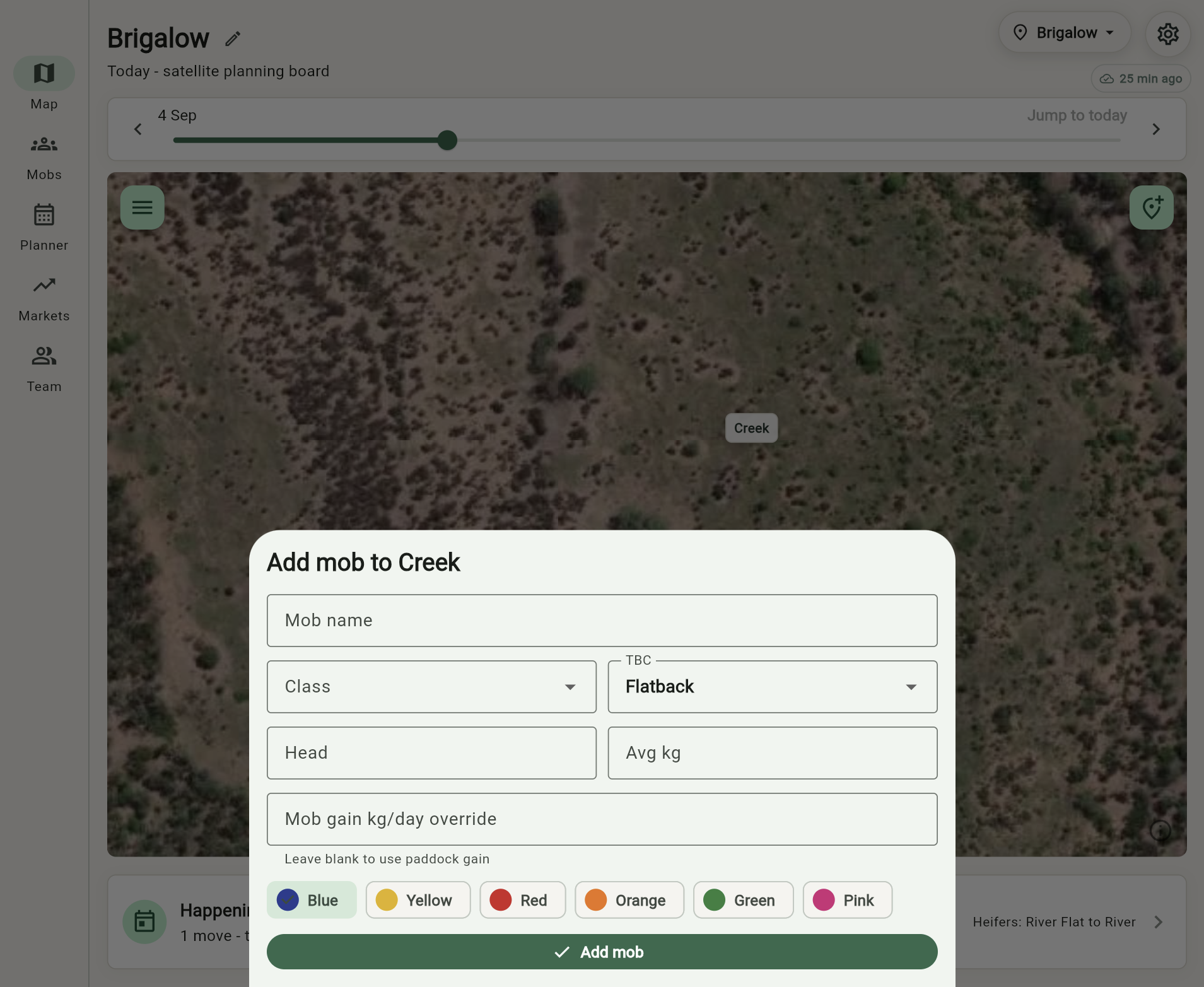
Task: Click Jump to today
Action: point(1077,115)
